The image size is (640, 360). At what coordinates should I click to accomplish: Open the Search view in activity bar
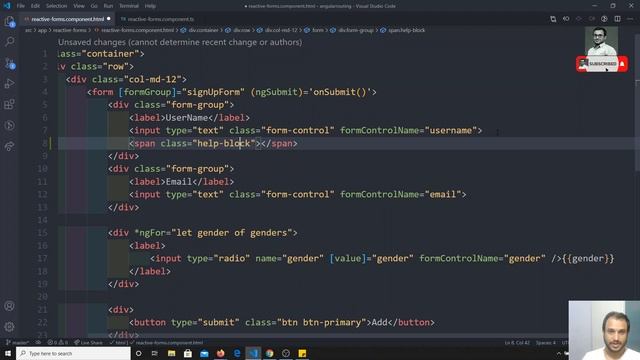[x=9, y=42]
